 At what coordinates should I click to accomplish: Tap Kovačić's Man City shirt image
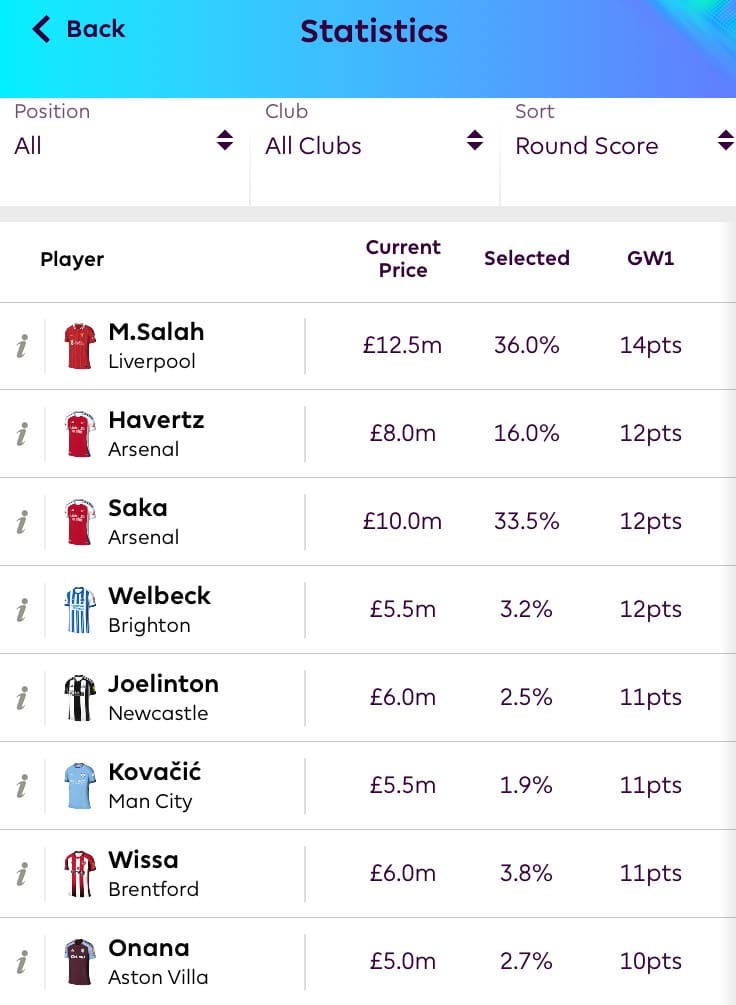click(x=80, y=786)
